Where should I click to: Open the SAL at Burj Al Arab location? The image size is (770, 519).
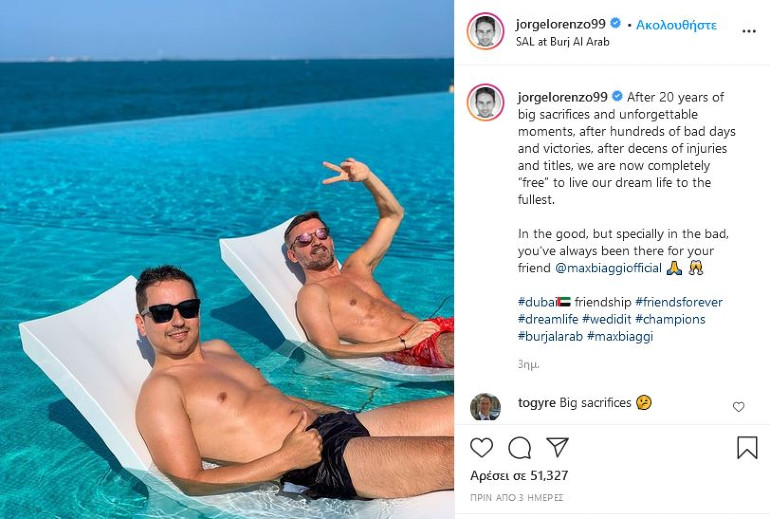coord(562,42)
